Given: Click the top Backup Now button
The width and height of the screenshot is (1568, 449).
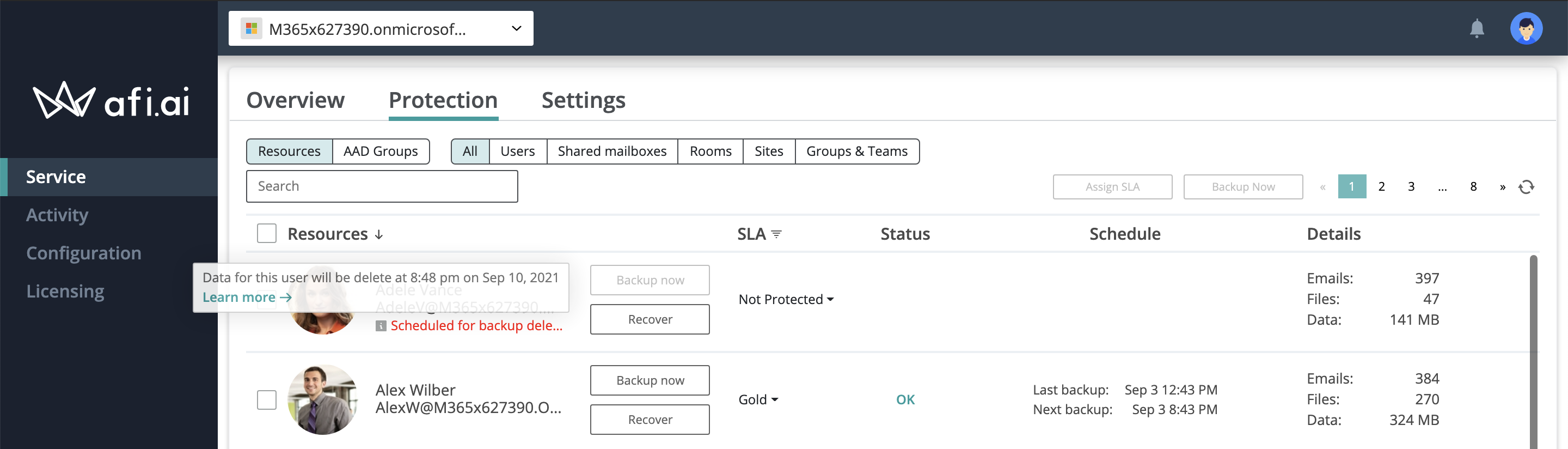Looking at the screenshot, I should [x=1243, y=187].
